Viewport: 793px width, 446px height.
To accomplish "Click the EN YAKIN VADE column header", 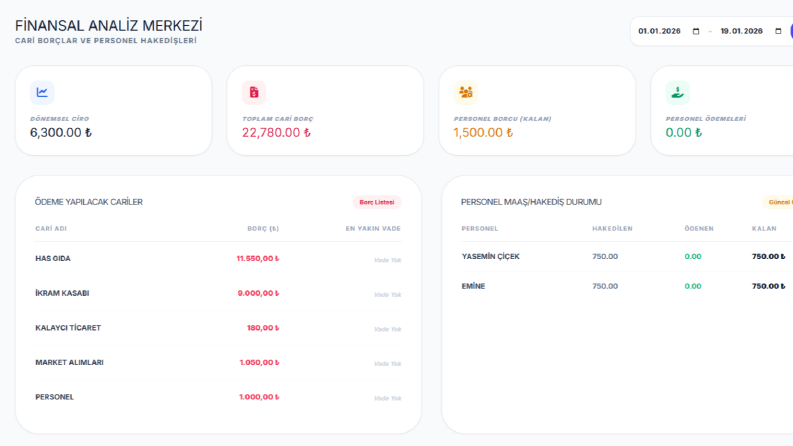I will point(373,229).
